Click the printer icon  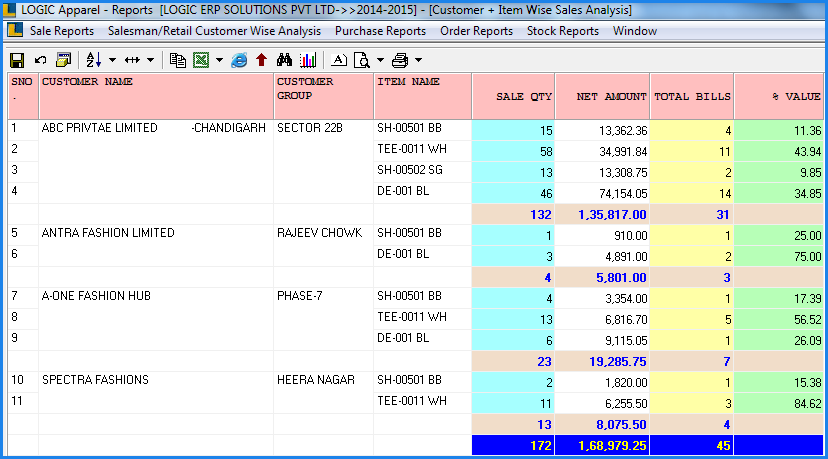coord(400,60)
